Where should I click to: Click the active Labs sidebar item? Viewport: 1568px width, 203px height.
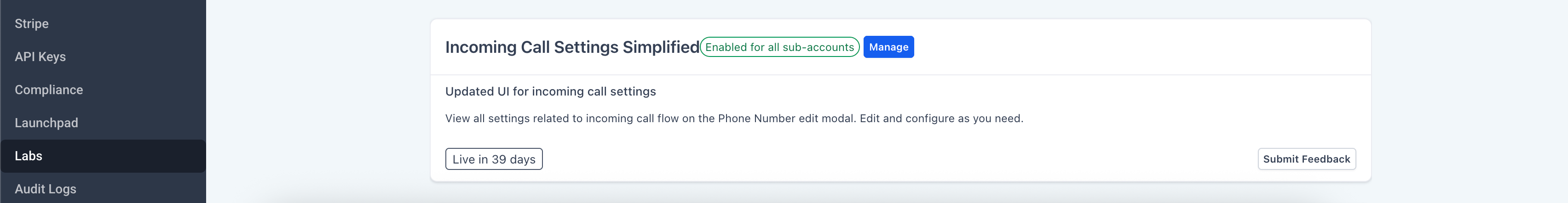tap(29, 156)
